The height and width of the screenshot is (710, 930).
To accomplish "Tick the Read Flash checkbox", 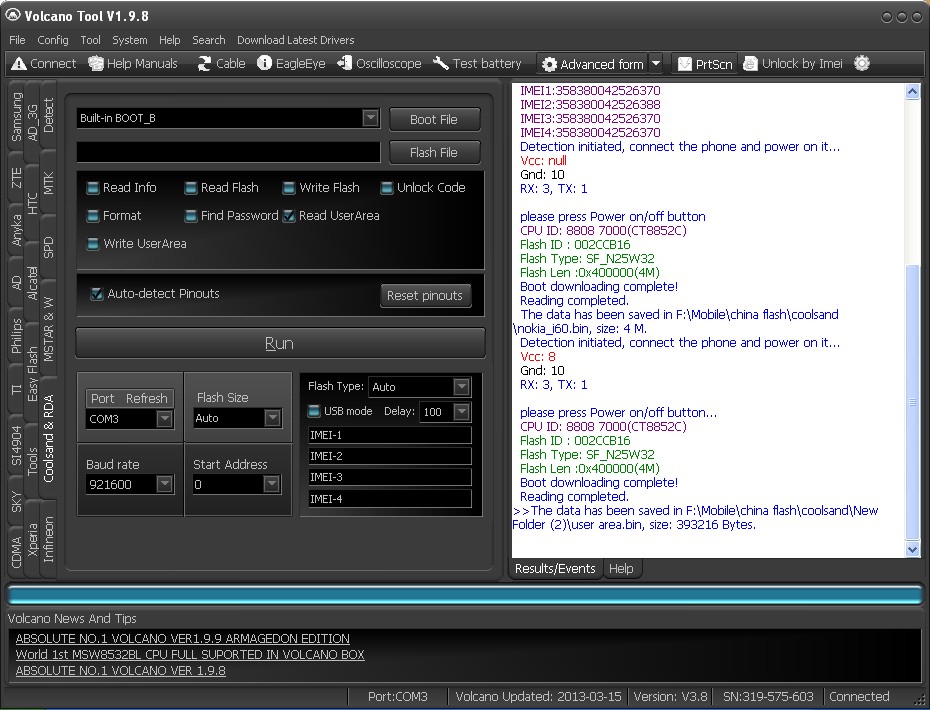I will point(190,188).
